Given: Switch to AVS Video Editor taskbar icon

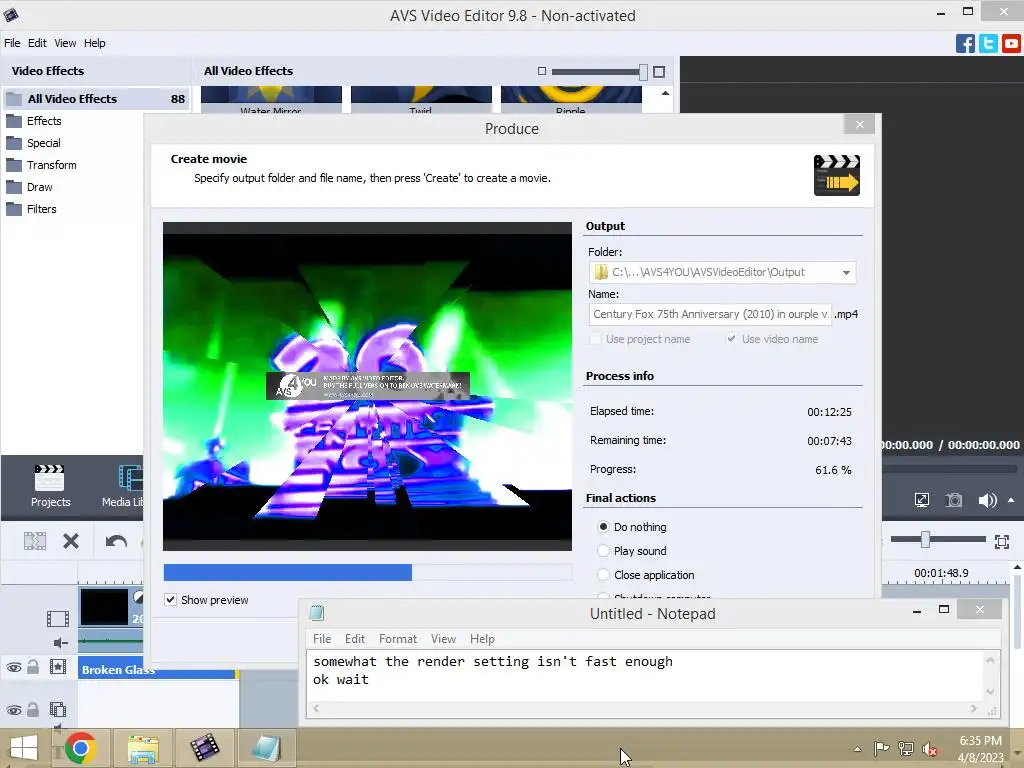Looking at the screenshot, I should point(204,748).
